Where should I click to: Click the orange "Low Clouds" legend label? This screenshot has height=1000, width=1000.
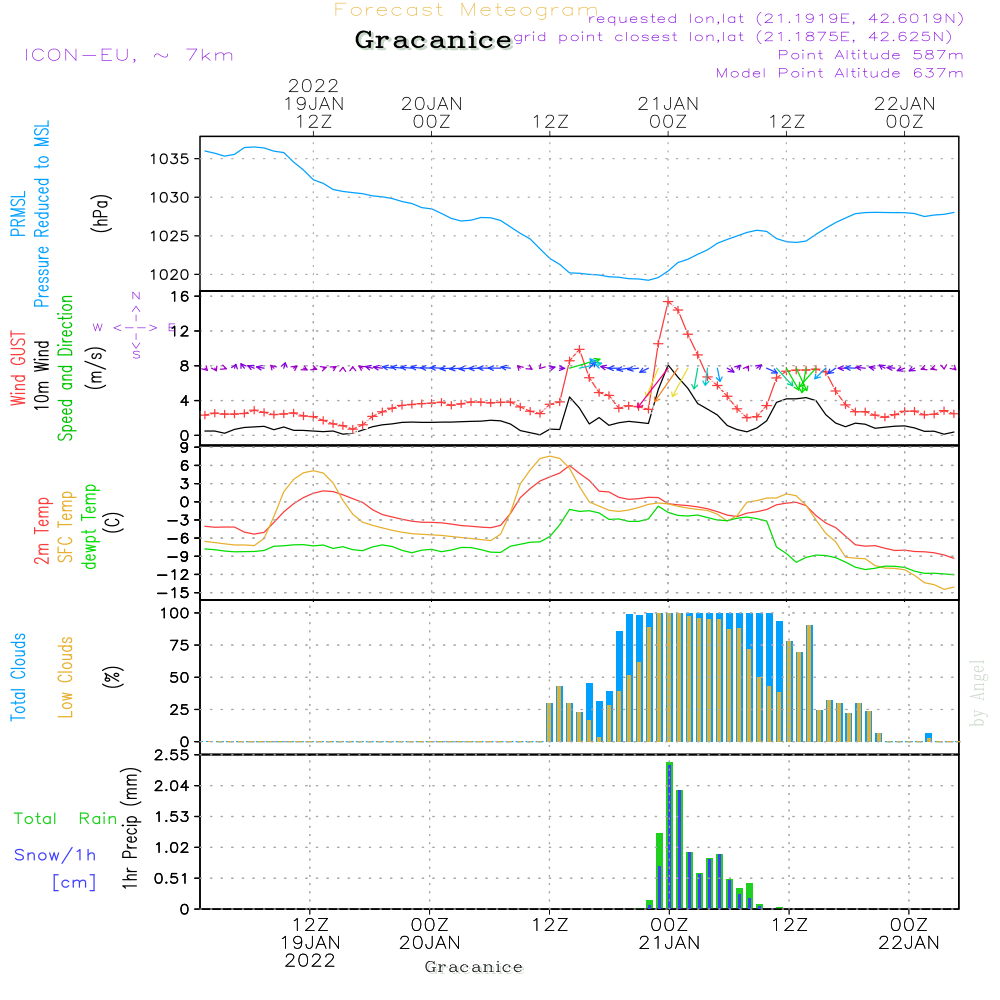(x=66, y=677)
